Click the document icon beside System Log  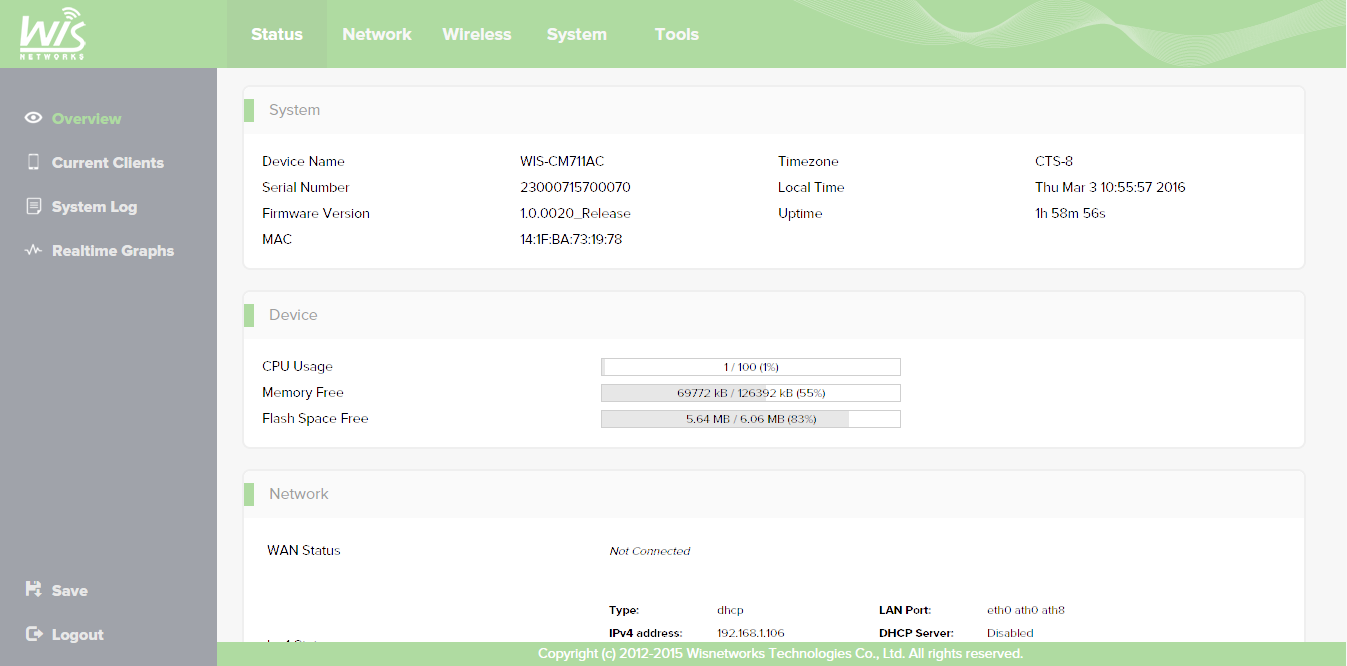(33, 206)
